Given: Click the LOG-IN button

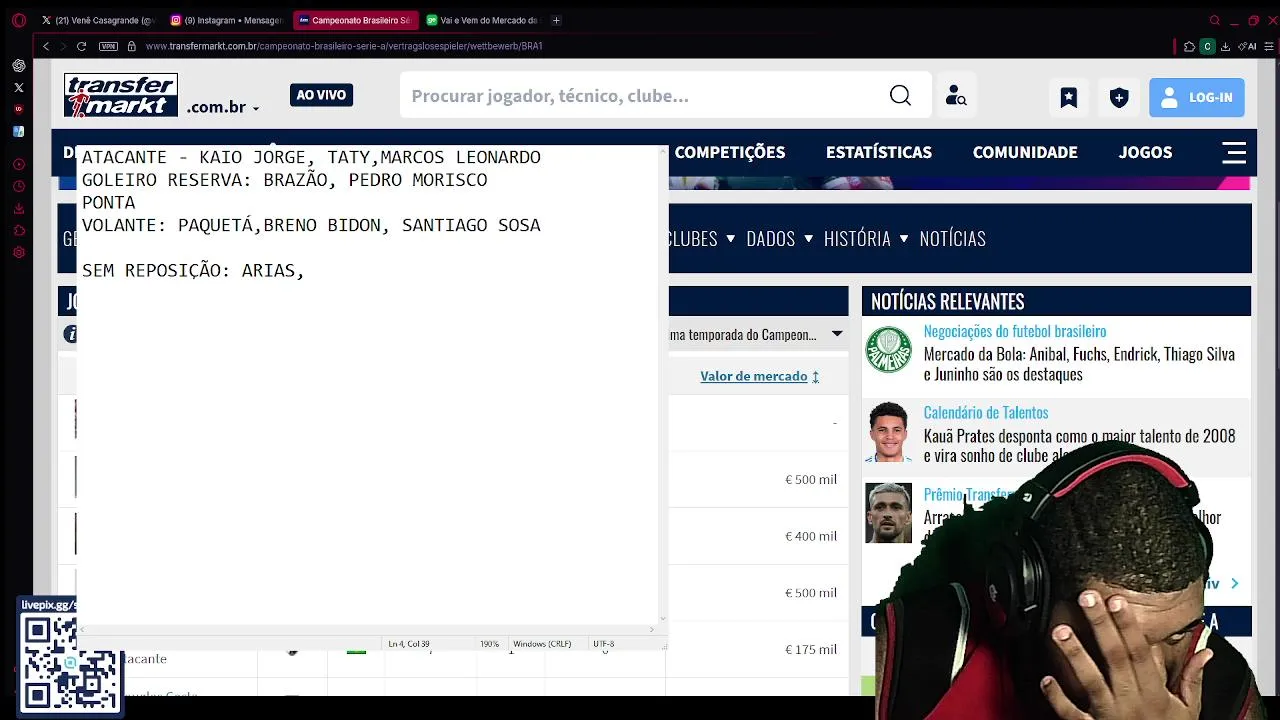Looking at the screenshot, I should (x=1196, y=97).
